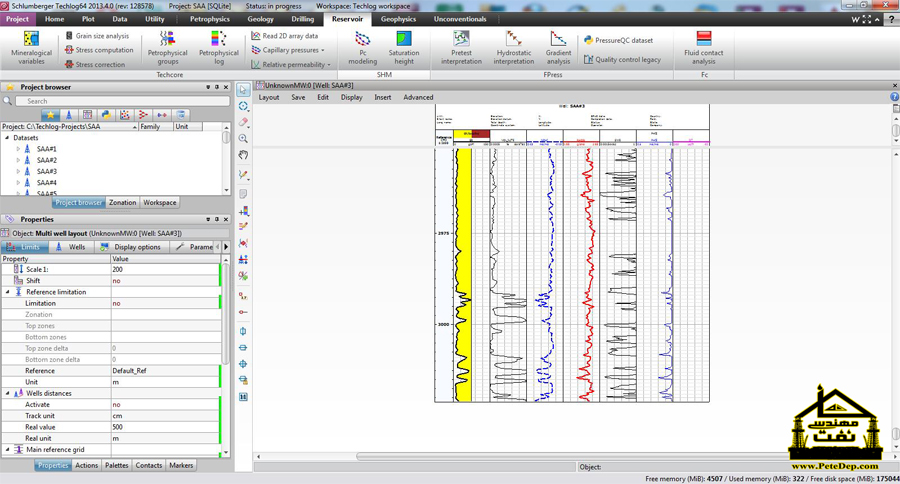Expand the SAA#1 dataset
The image size is (900, 484).
click(x=18, y=149)
